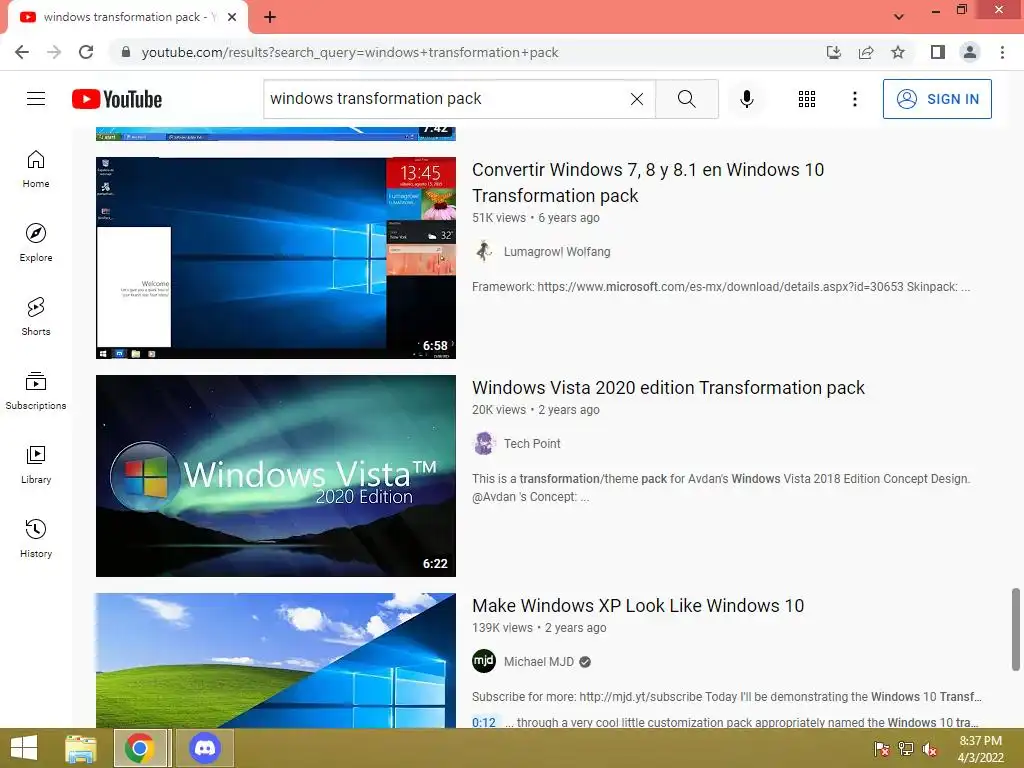Click the 51K views • 6 years ago text
The height and width of the screenshot is (768, 1024).
tap(536, 217)
